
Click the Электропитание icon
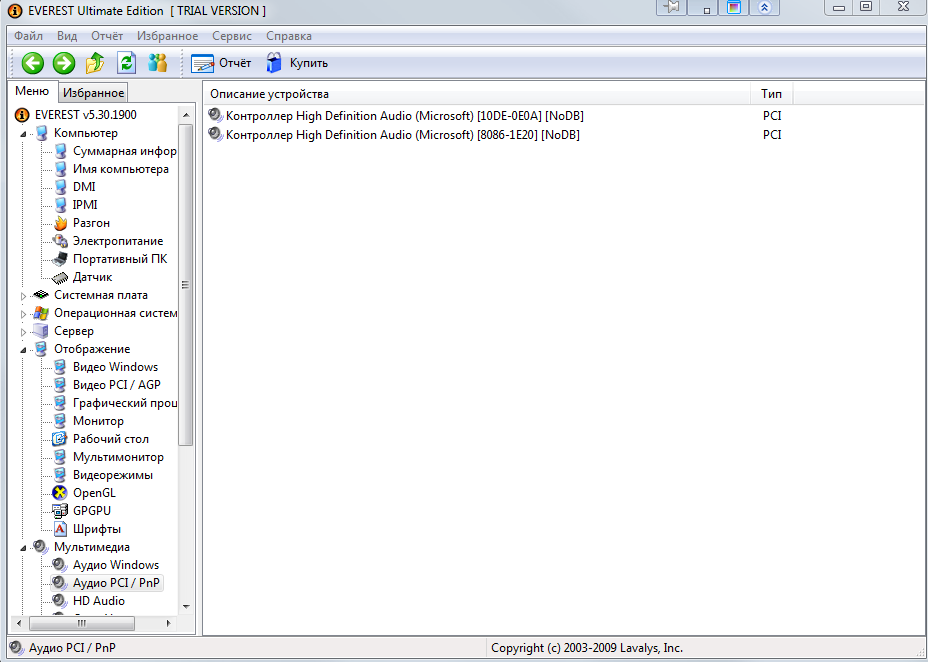[x=60, y=241]
